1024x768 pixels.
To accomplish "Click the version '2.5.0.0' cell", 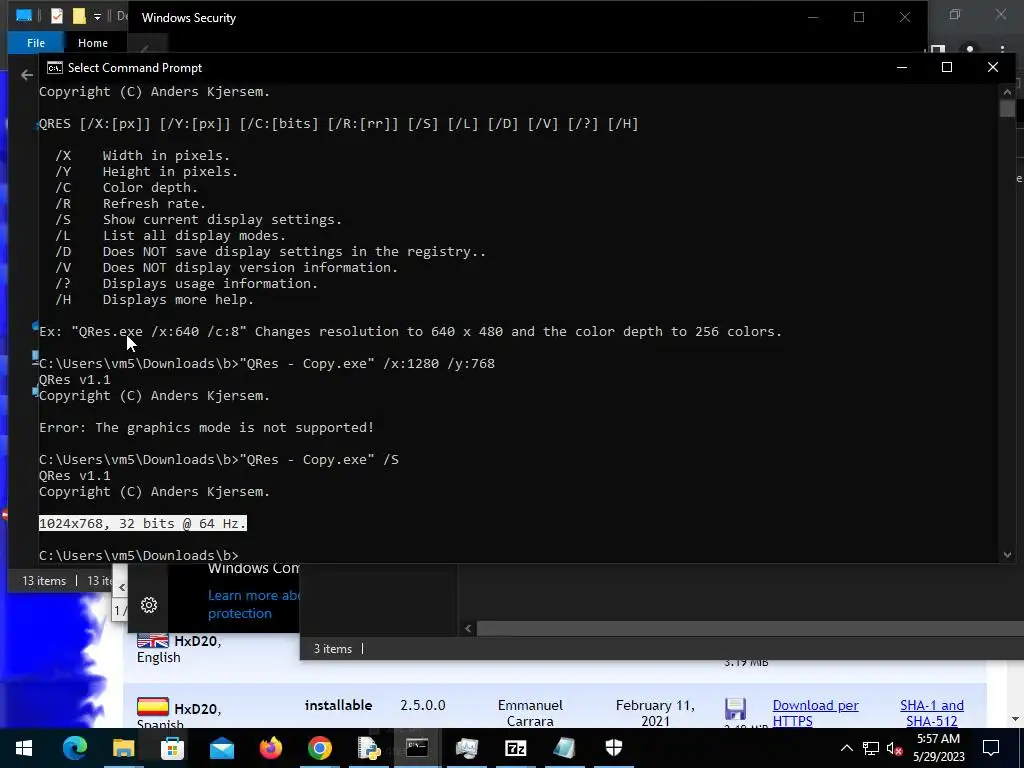I will [x=423, y=705].
